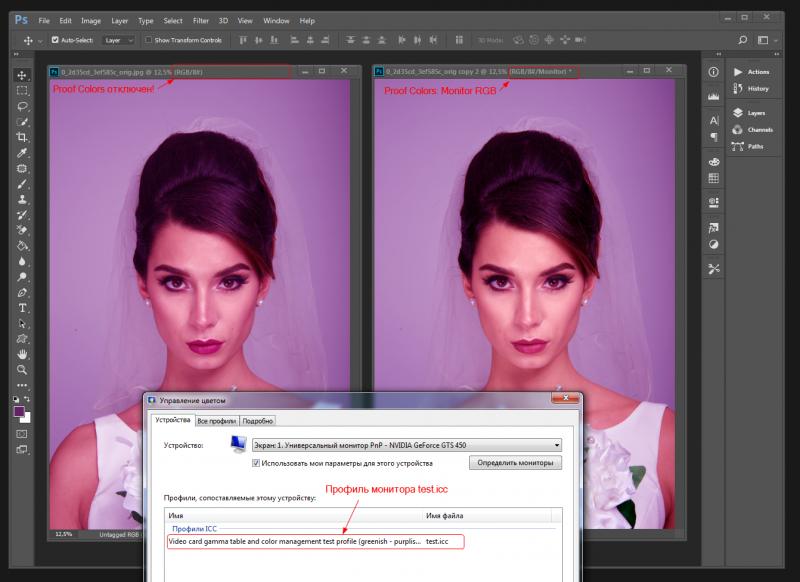The image size is (800, 582).
Task: Expand the toolbox with double arrows
Action: click(16, 54)
